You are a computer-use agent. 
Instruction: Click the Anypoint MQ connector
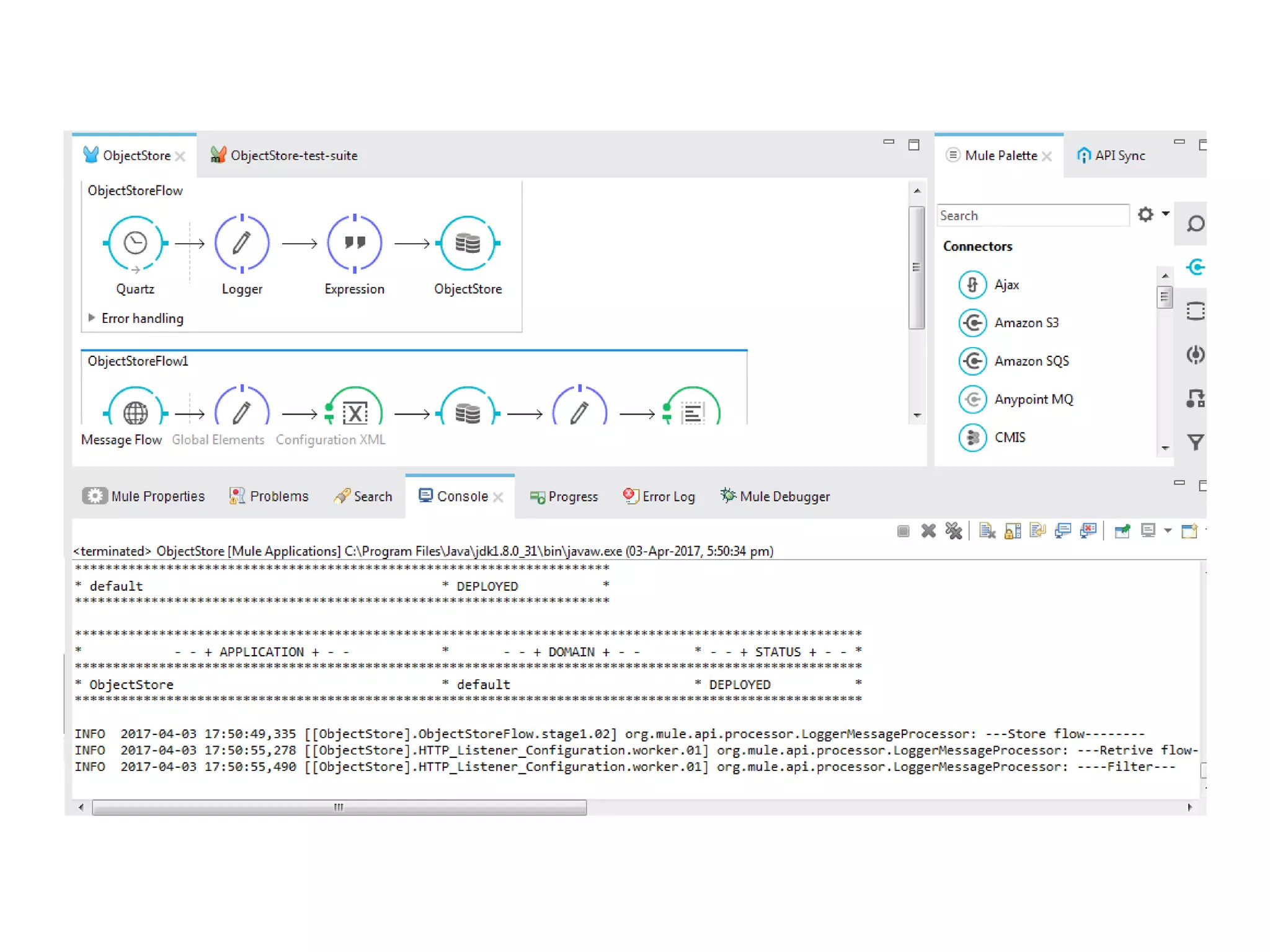(1033, 400)
